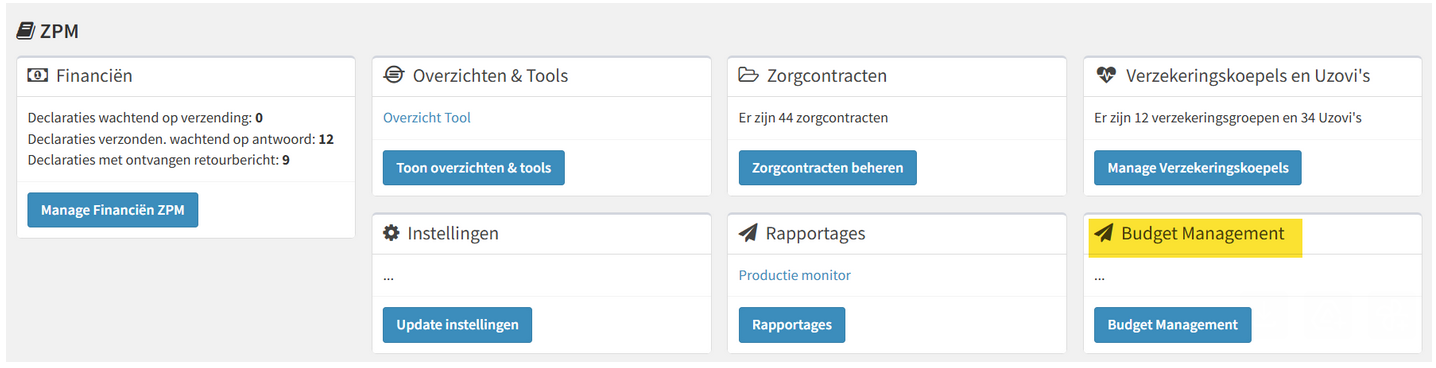Screen dimensions: 1436x368
Task: Open the Rapportages button
Action: click(x=792, y=325)
